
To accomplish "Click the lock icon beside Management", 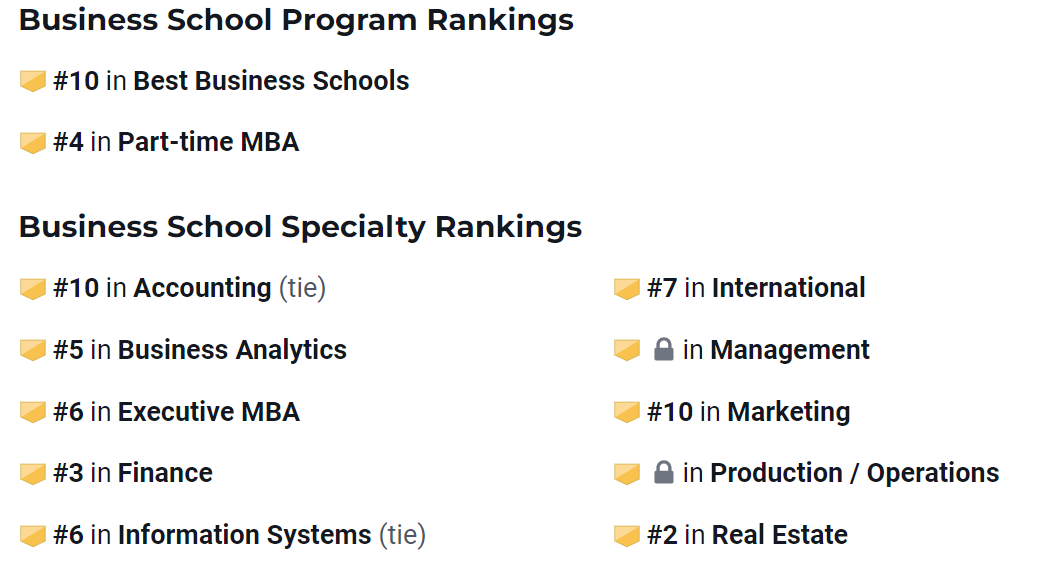I will coord(663,349).
